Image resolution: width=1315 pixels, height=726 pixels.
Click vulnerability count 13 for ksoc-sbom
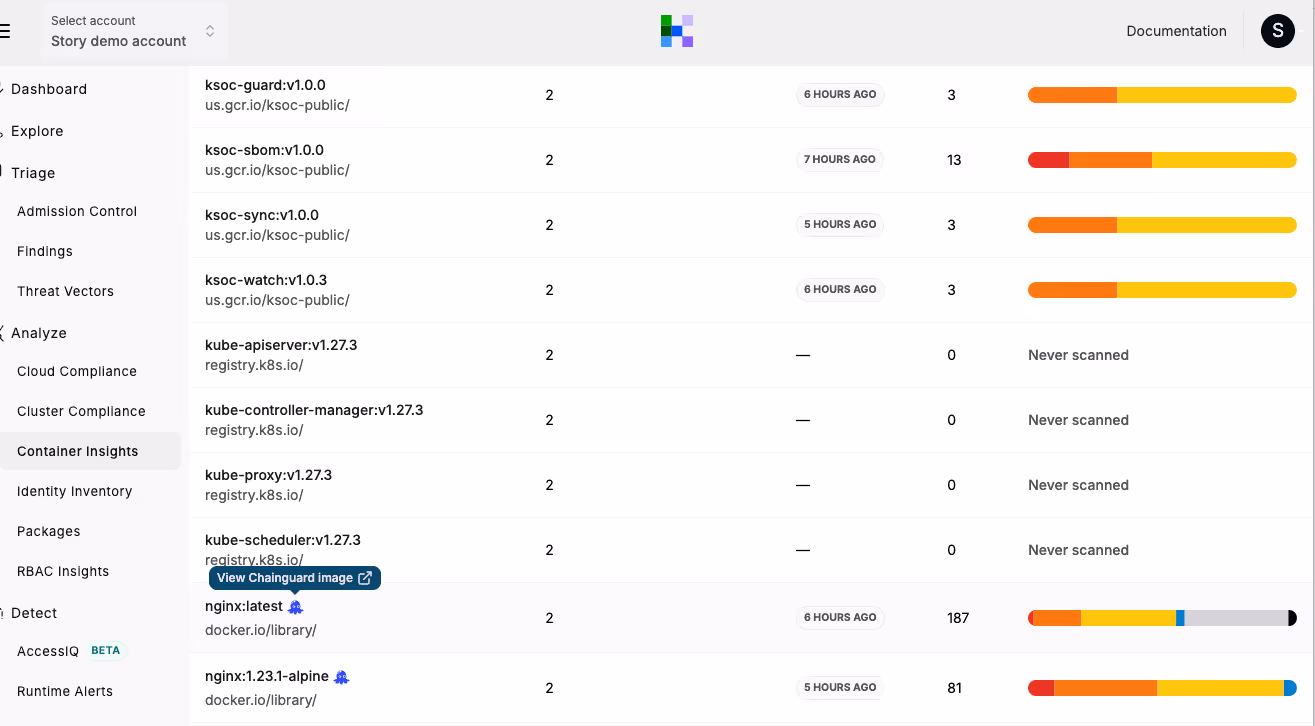click(x=954, y=160)
